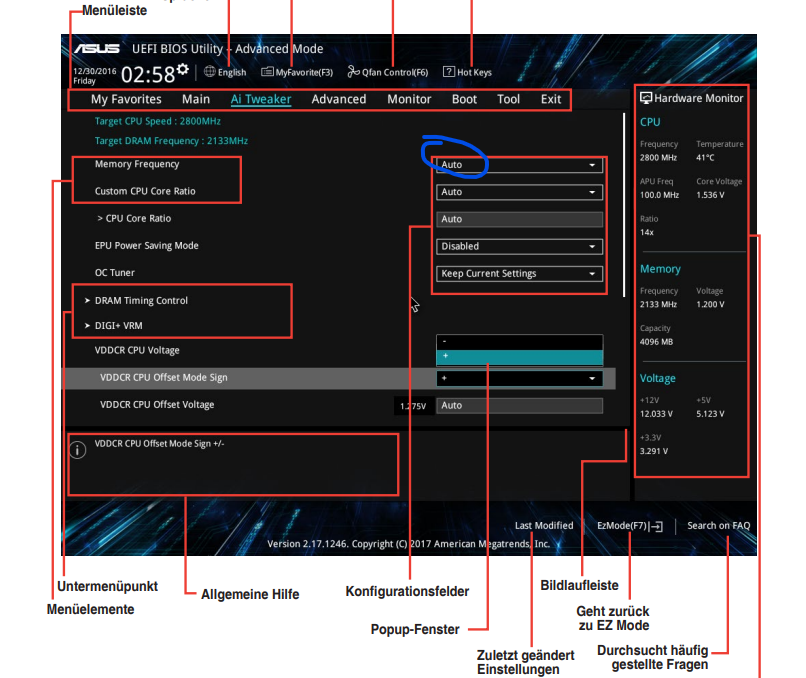Select the VDDCR CPU Offset Mode Sign row

(338, 378)
